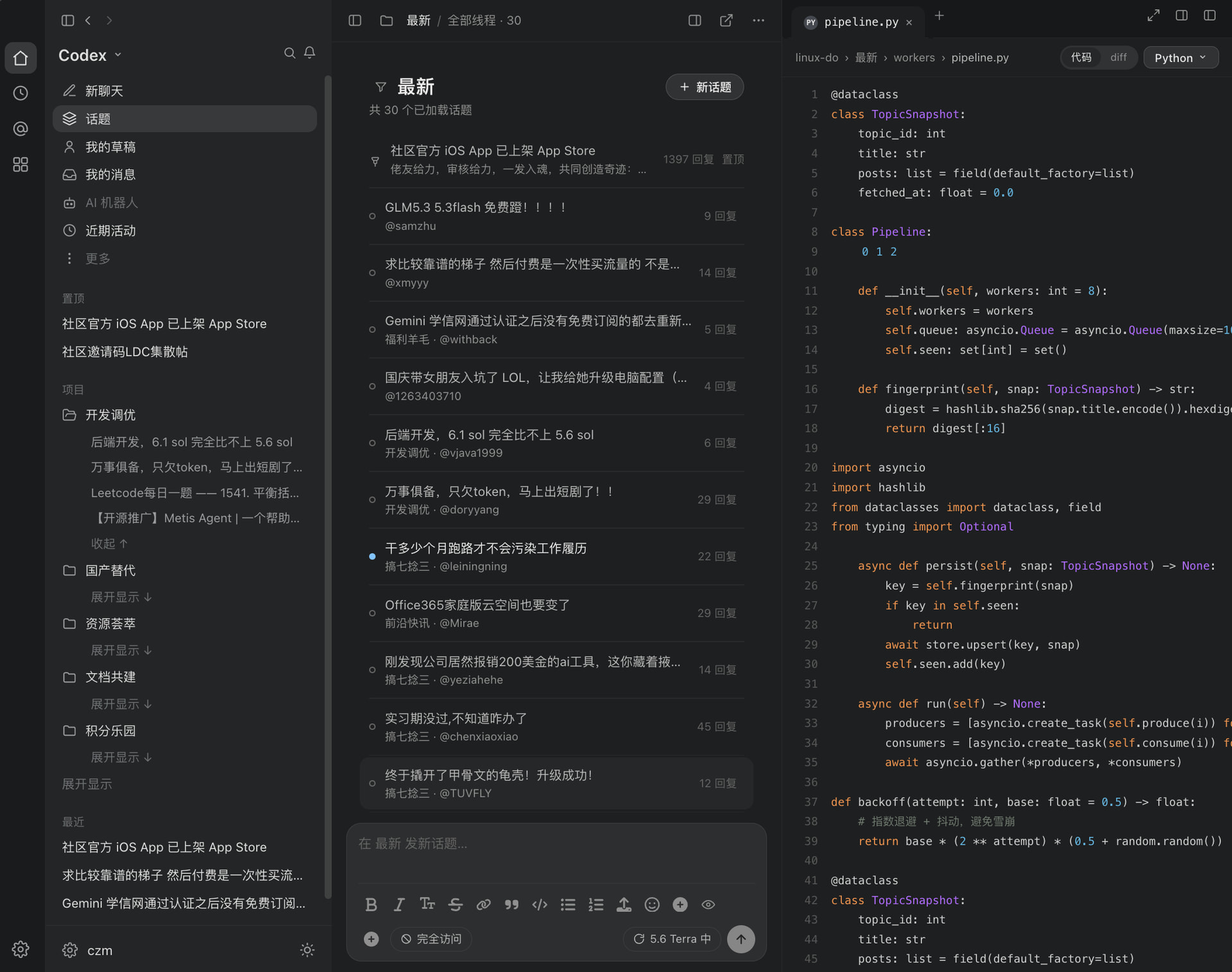Open the Codex workspace dropdown

pos(90,55)
